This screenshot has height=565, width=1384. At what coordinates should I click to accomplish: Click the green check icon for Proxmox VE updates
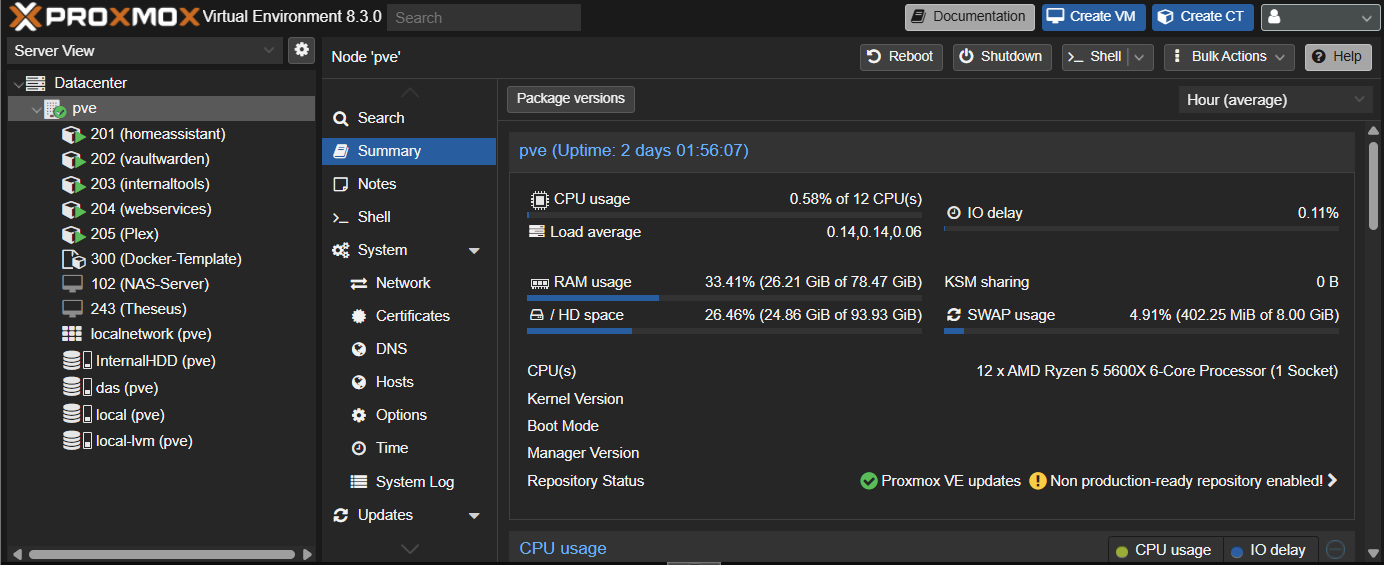[x=869, y=481]
